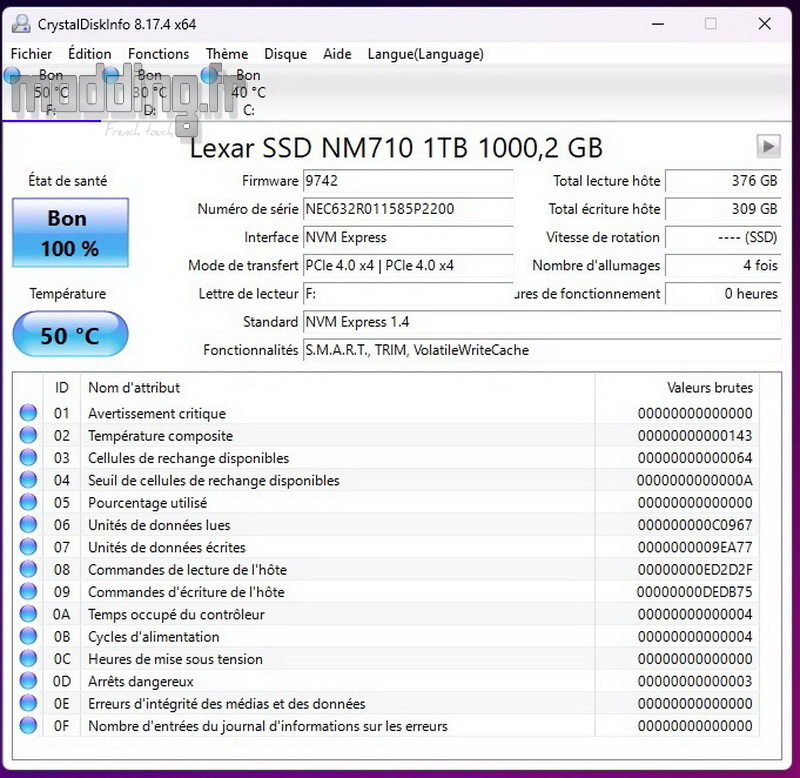Click status icon of Pourcentage utilisé row
This screenshot has height=778, width=800.
[29, 502]
